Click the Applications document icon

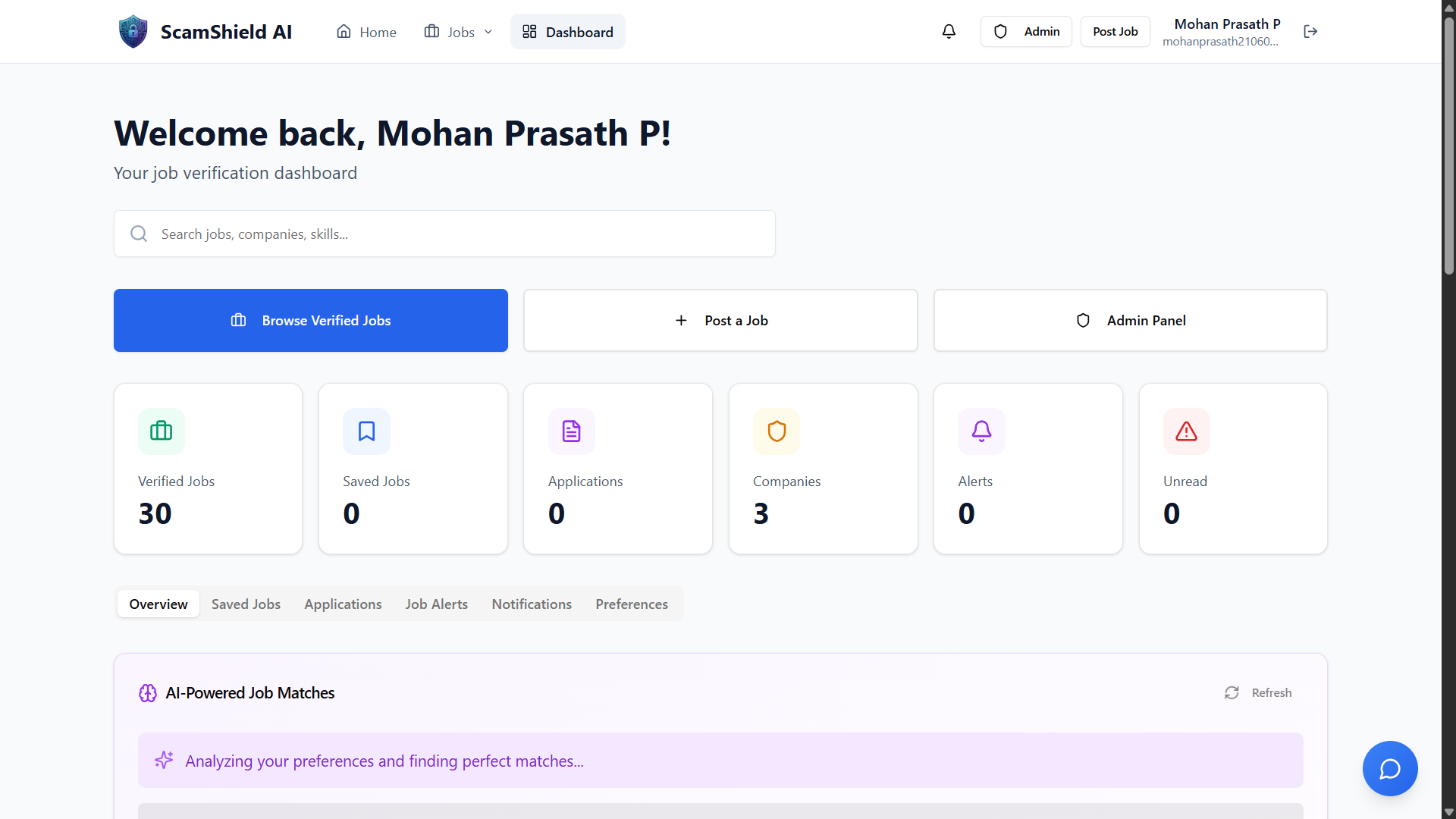click(572, 431)
